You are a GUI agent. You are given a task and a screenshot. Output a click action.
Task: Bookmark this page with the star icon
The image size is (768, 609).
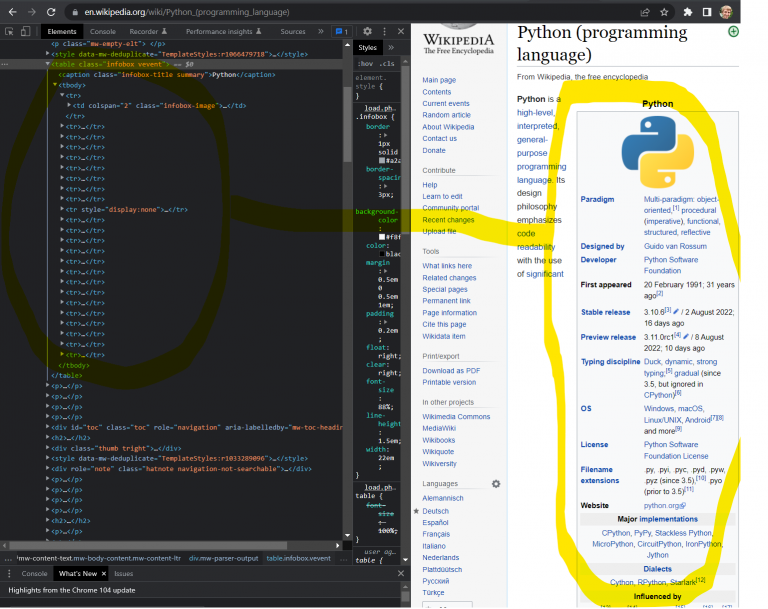click(664, 12)
